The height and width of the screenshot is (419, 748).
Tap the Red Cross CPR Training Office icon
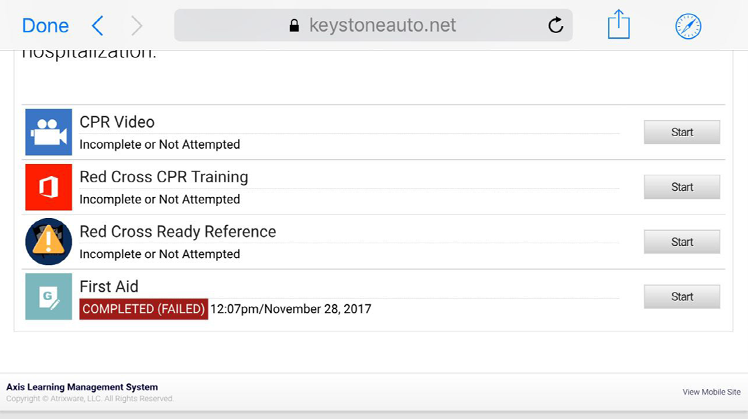coord(49,187)
